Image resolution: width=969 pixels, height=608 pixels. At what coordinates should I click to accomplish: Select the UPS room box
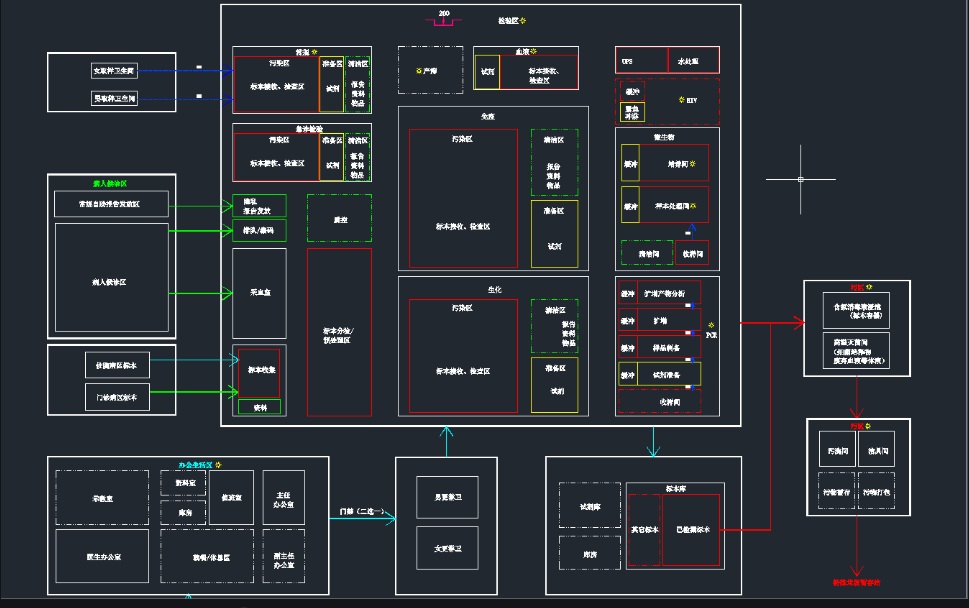click(x=640, y=60)
